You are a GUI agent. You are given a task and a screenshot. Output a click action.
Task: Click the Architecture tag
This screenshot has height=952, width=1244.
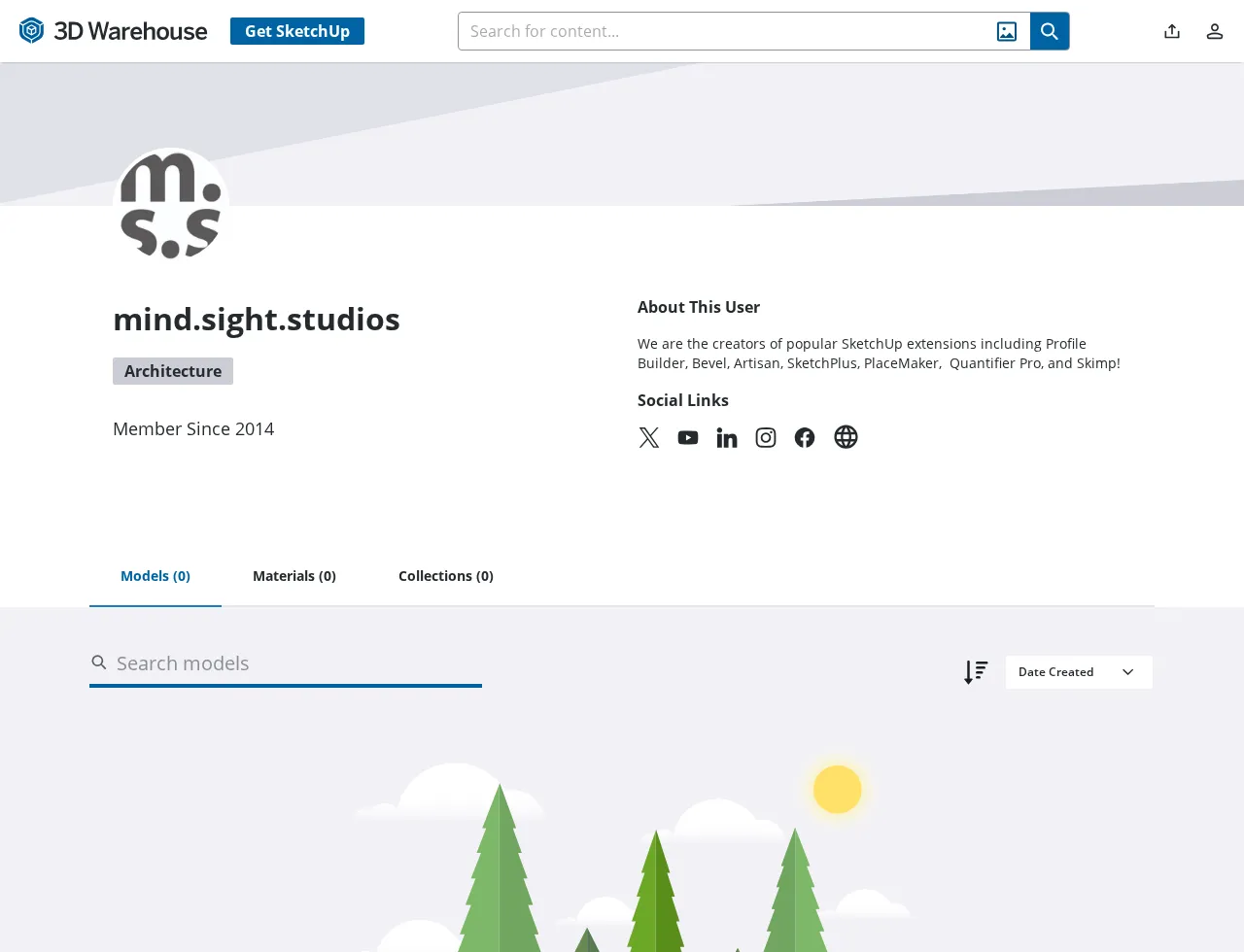[x=173, y=371]
